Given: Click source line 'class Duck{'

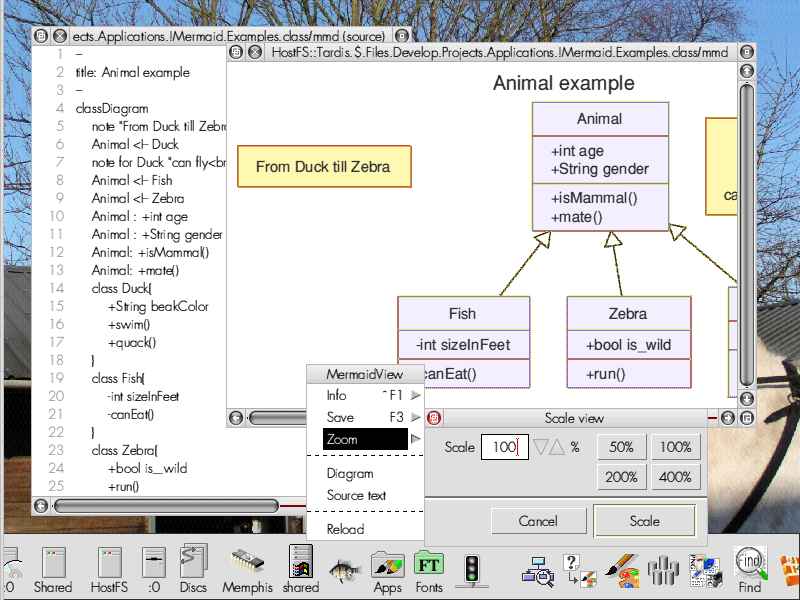Looking at the screenshot, I should pos(121,289).
